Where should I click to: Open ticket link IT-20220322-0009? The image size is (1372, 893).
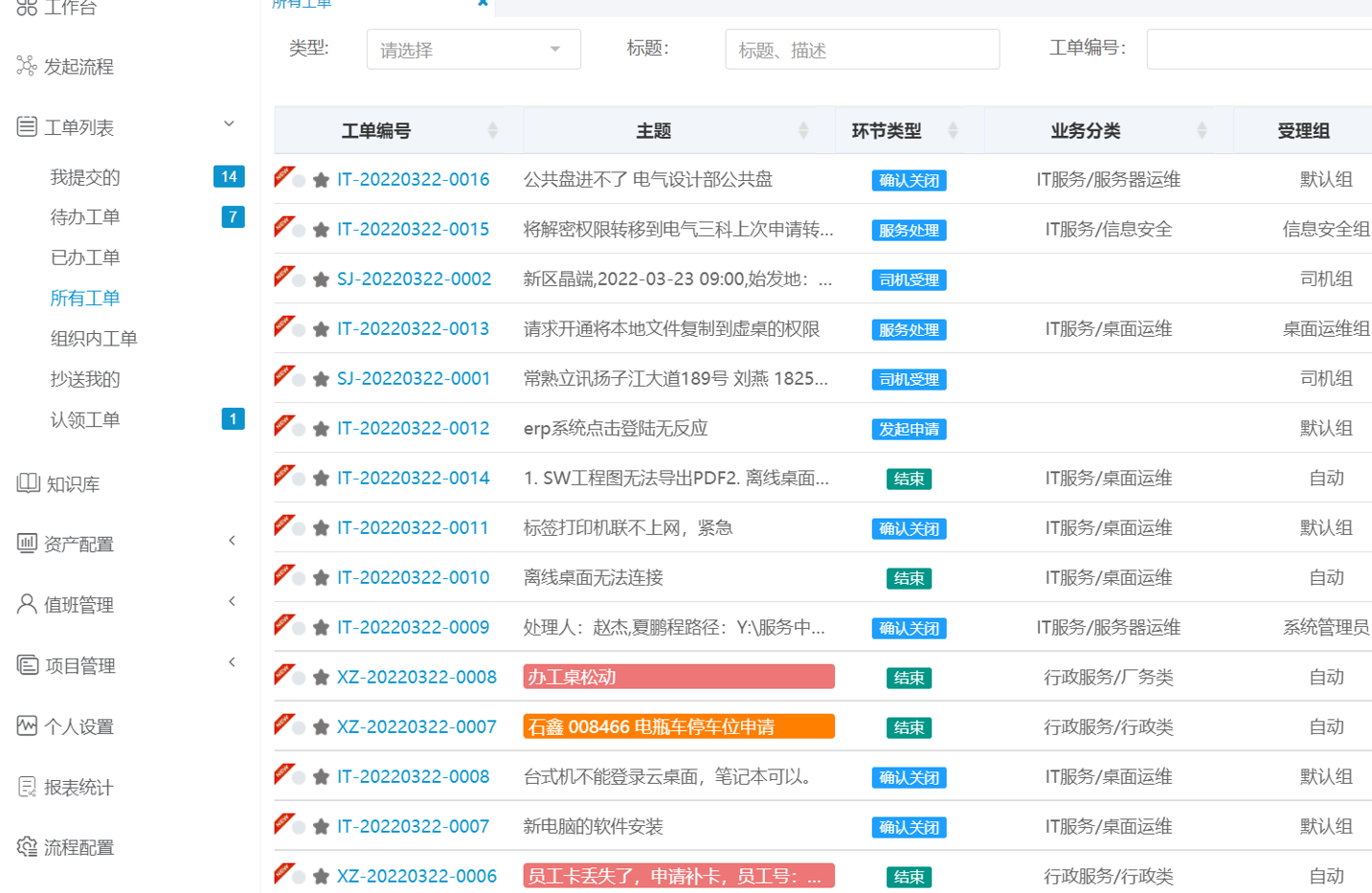click(x=413, y=628)
